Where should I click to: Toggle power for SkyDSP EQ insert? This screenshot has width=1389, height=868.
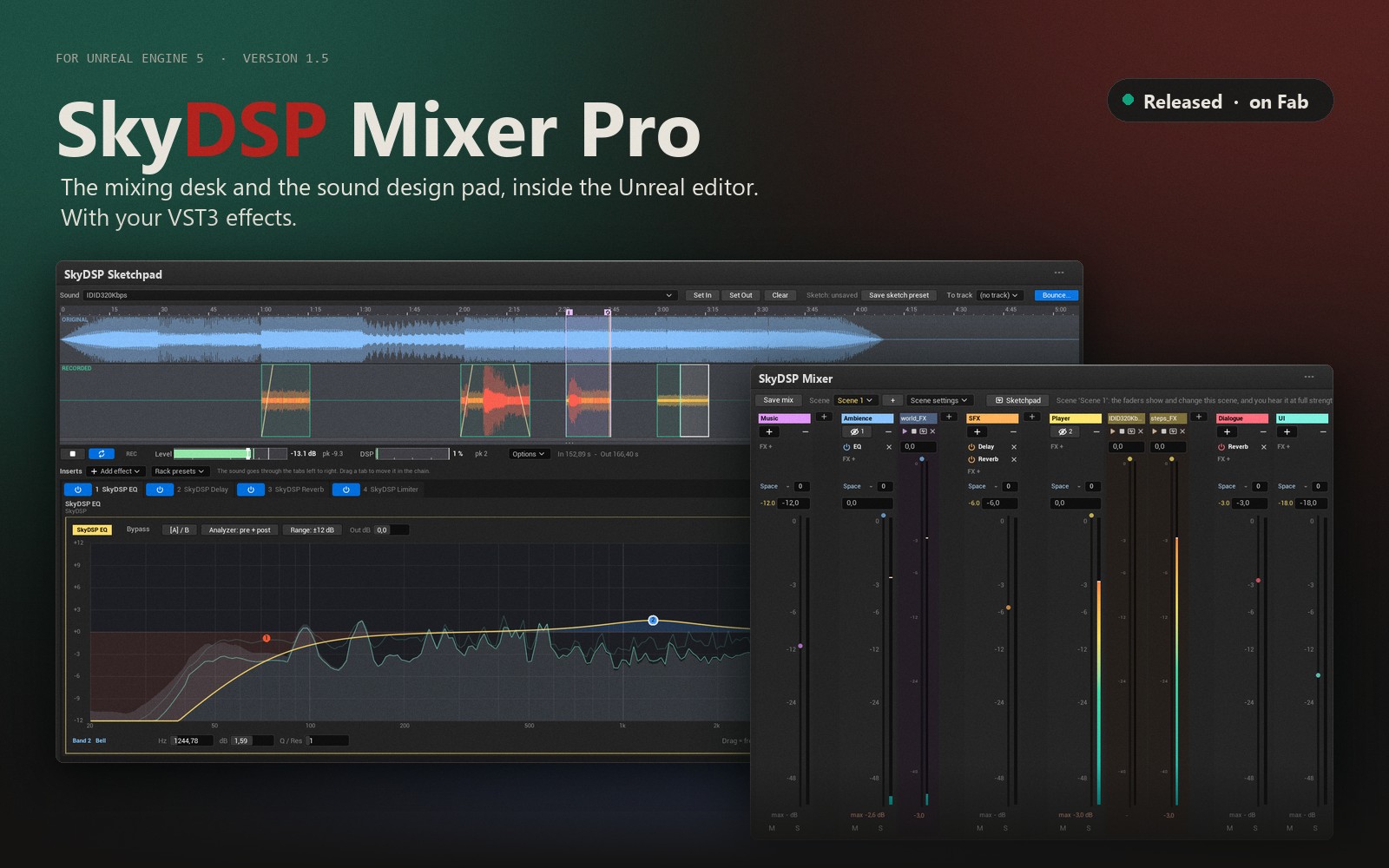[78, 490]
